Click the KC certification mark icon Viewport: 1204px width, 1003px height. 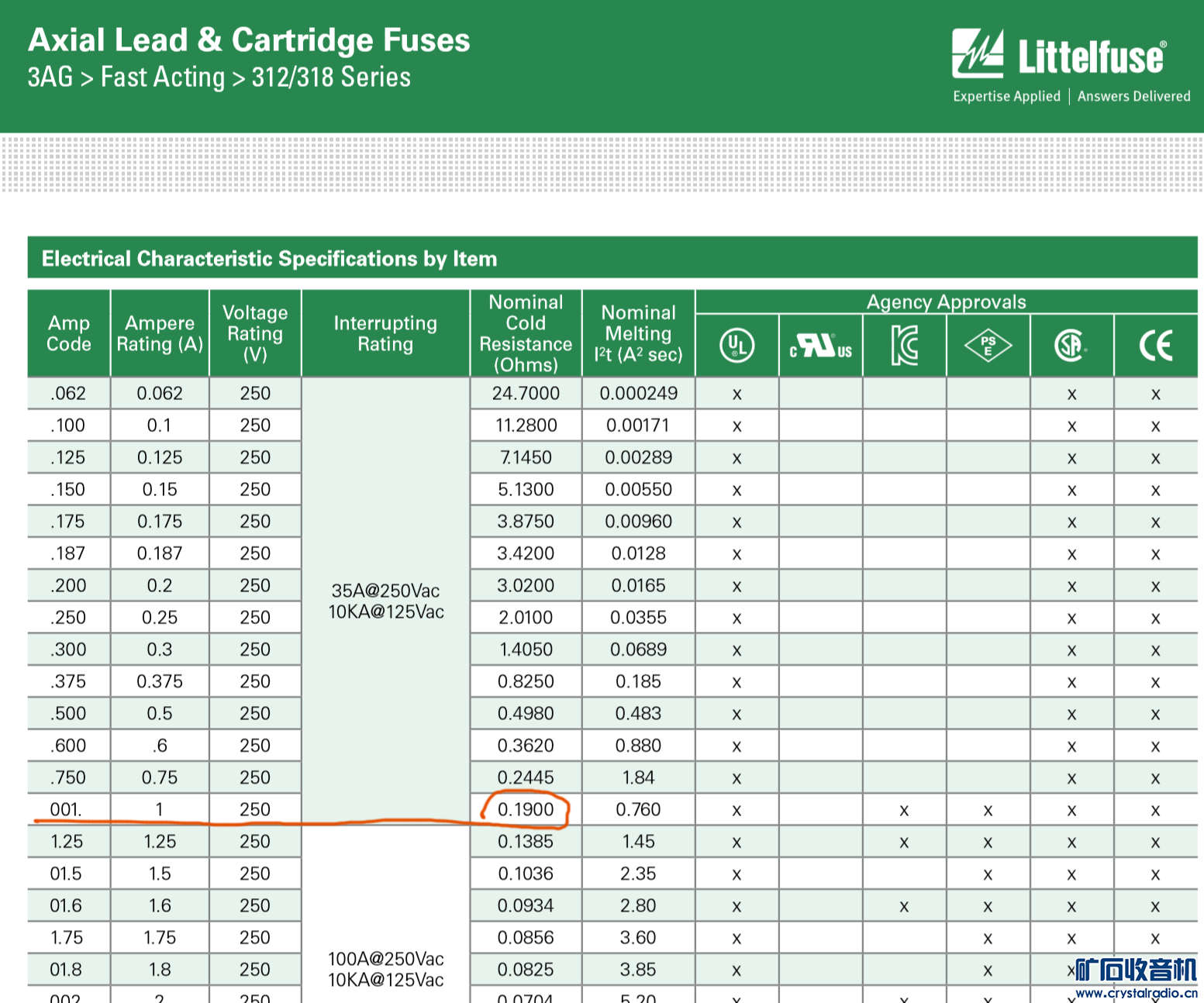point(904,346)
